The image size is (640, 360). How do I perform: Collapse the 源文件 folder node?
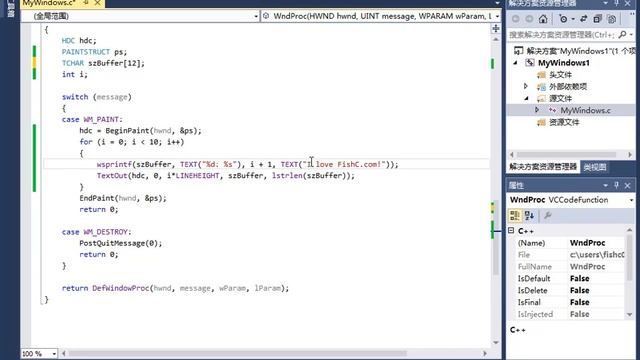[527, 98]
